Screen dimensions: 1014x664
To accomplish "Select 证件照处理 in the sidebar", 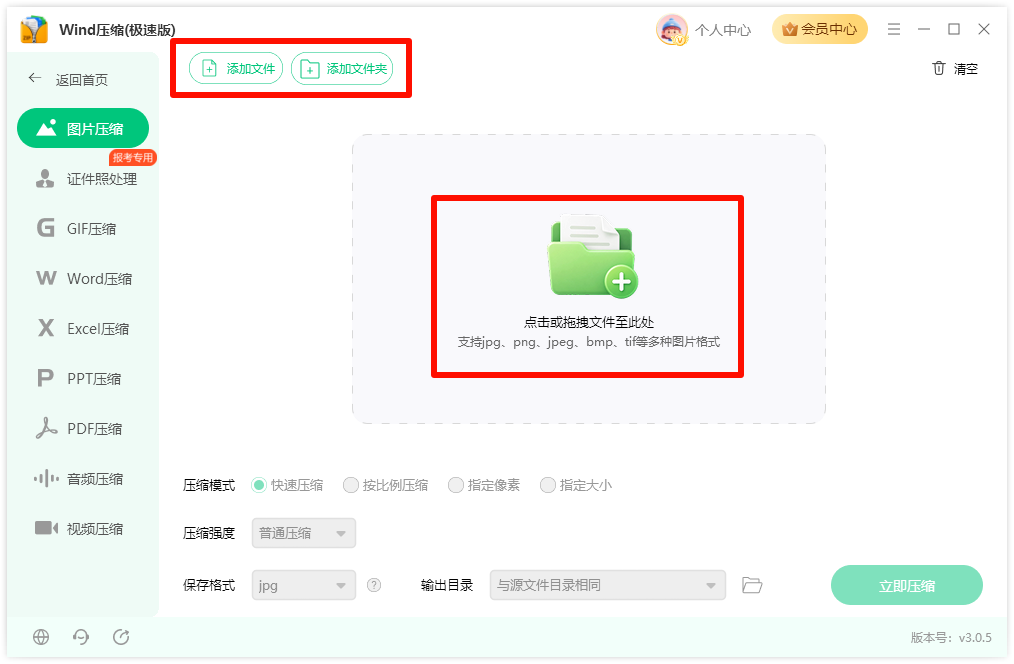I will pyautogui.click(x=86, y=179).
